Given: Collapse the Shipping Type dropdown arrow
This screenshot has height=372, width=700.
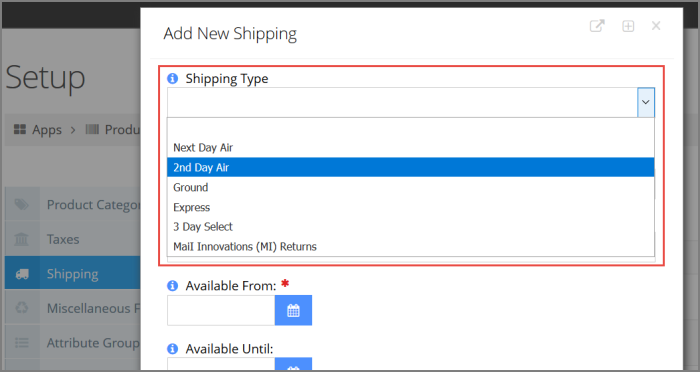Looking at the screenshot, I should click(x=646, y=102).
